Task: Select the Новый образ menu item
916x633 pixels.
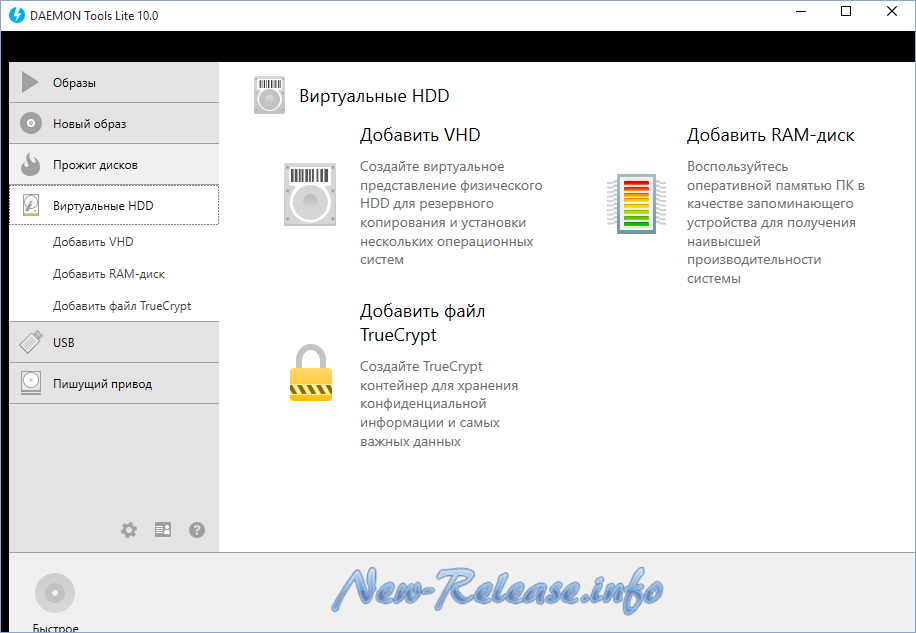Action: 114,123
